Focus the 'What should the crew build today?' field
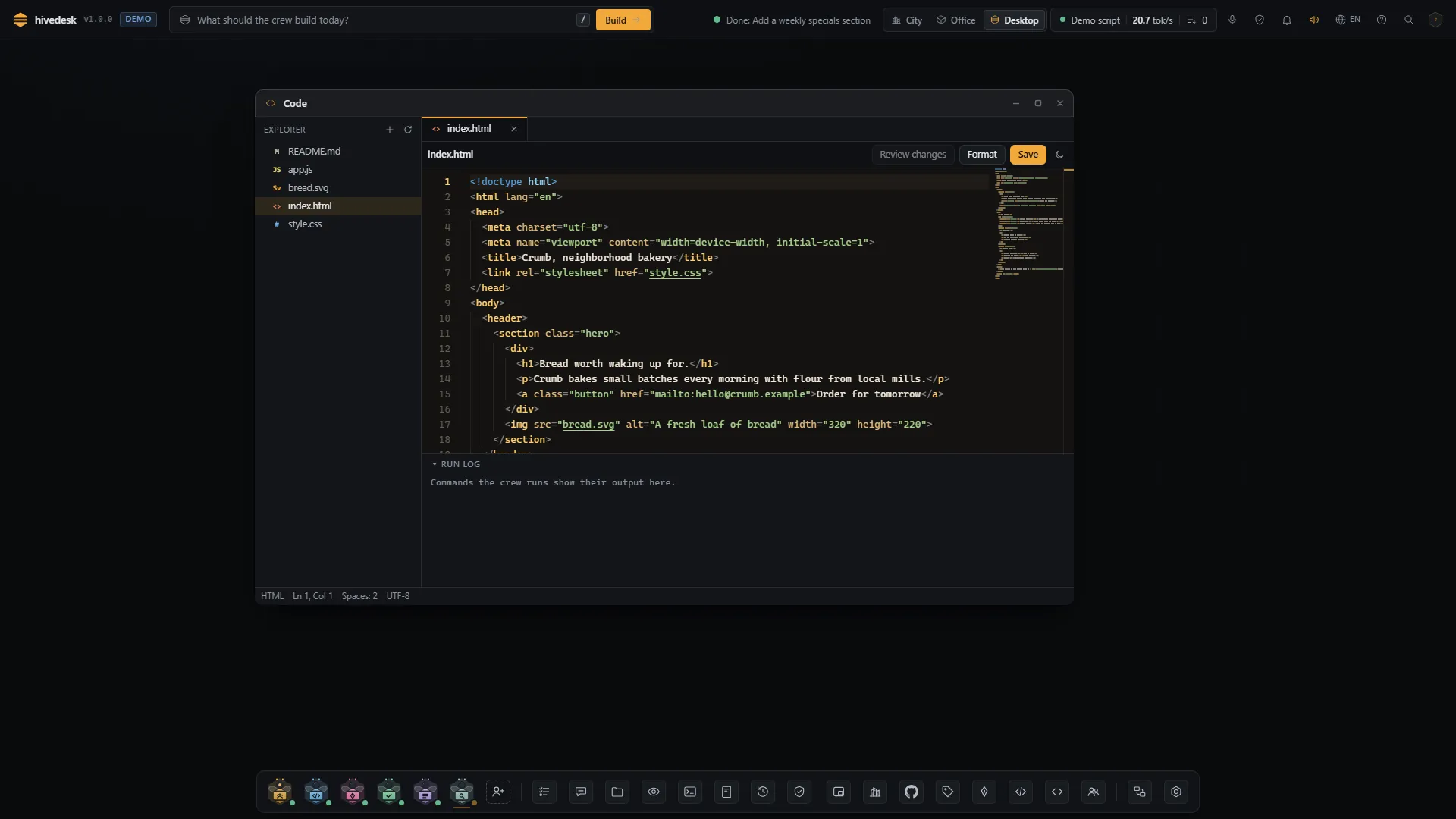Screen dimensions: 1456x819 [x=382, y=20]
